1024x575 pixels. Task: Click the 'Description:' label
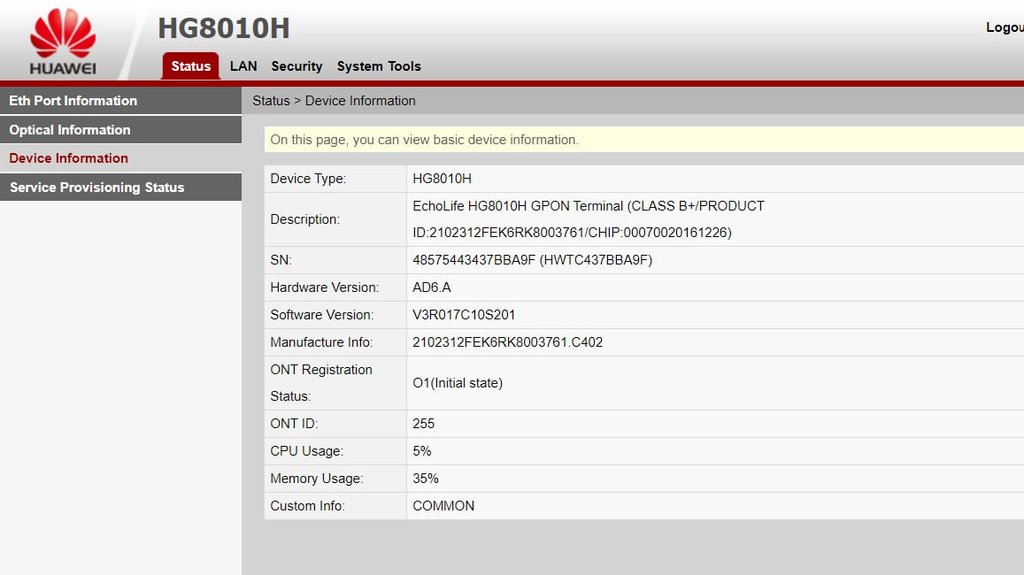(x=305, y=220)
